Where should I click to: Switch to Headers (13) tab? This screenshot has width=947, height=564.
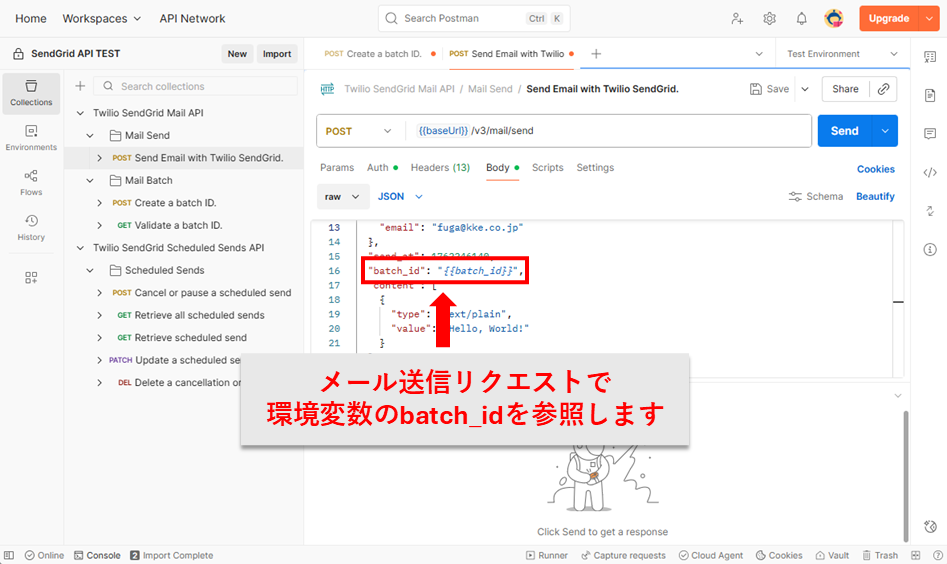click(x=440, y=168)
